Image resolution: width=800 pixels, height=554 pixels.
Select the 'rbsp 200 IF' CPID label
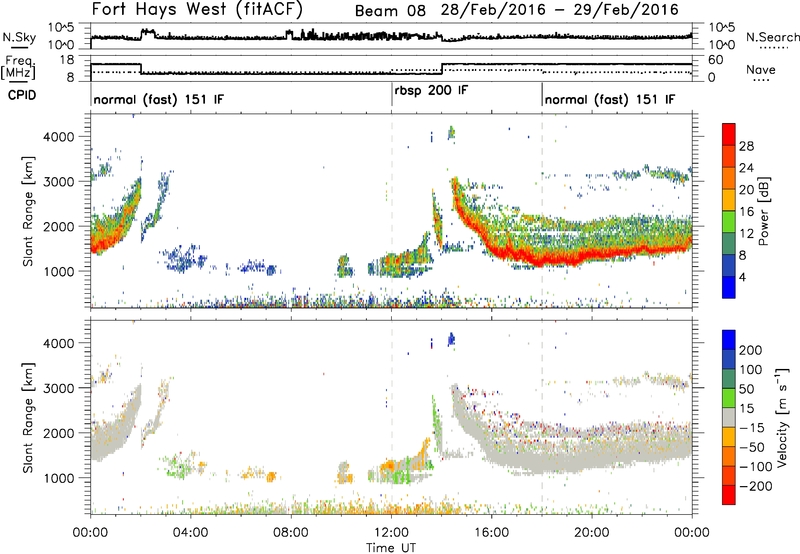click(431, 91)
